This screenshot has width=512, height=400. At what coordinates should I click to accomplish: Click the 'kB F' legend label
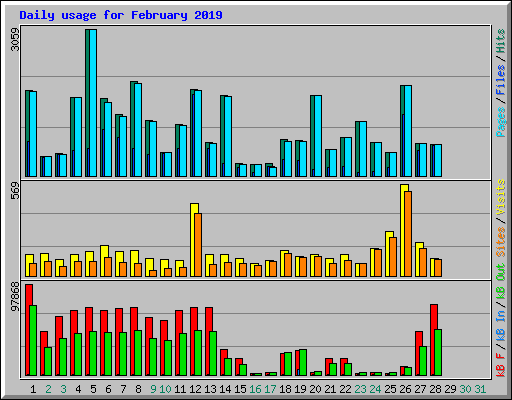[x=501, y=365]
